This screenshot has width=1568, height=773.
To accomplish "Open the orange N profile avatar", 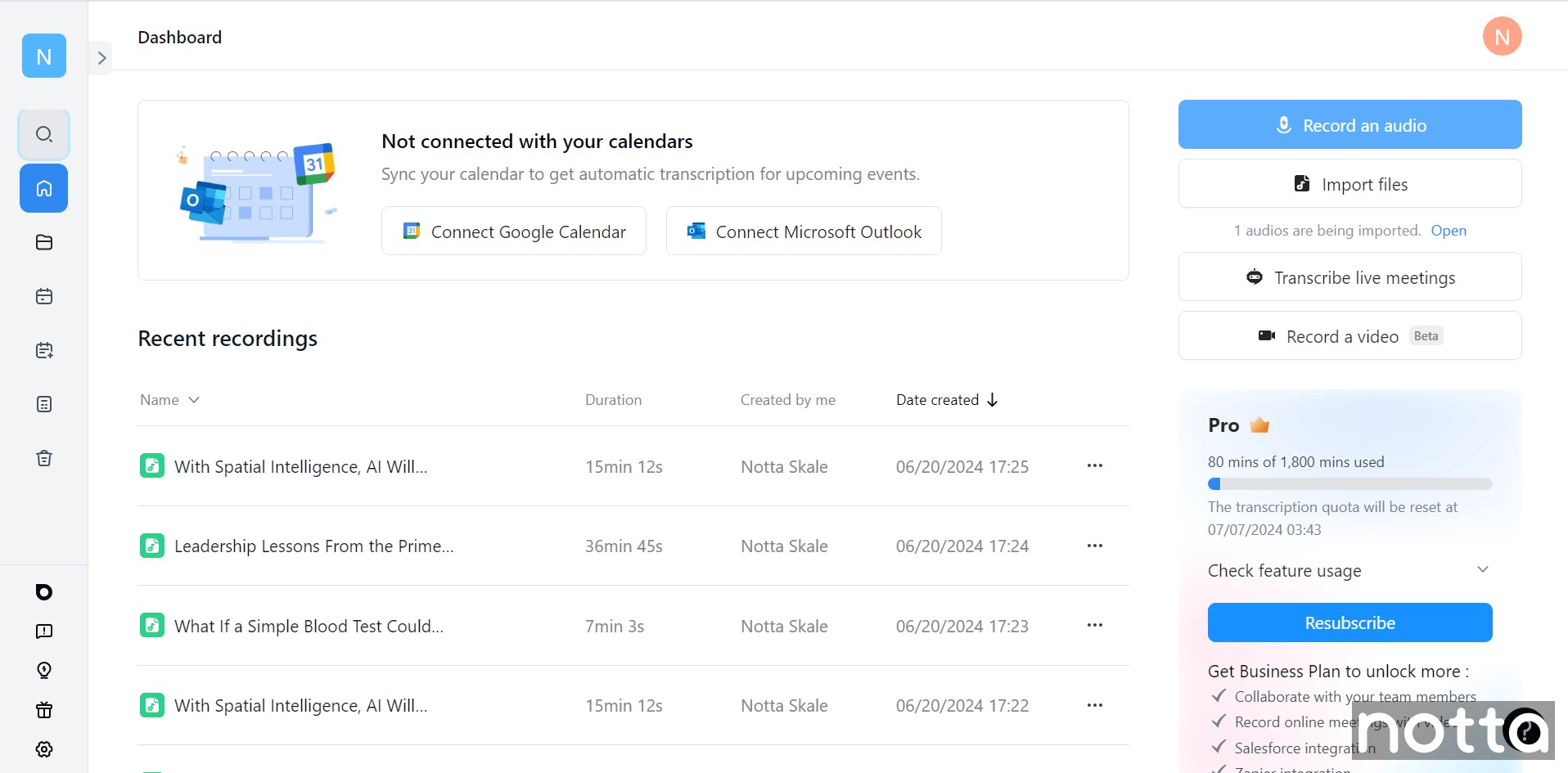I will (1503, 36).
